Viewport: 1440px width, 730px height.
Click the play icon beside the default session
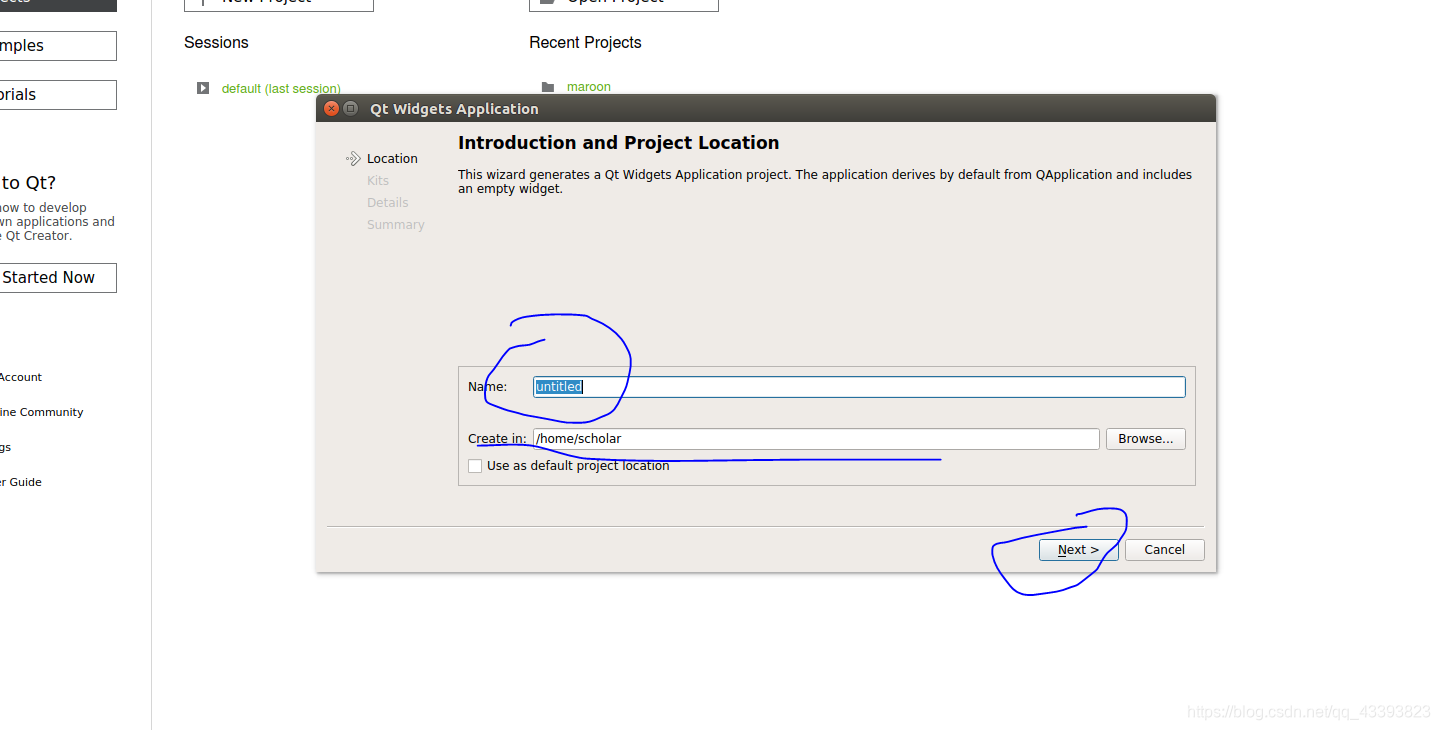point(203,88)
